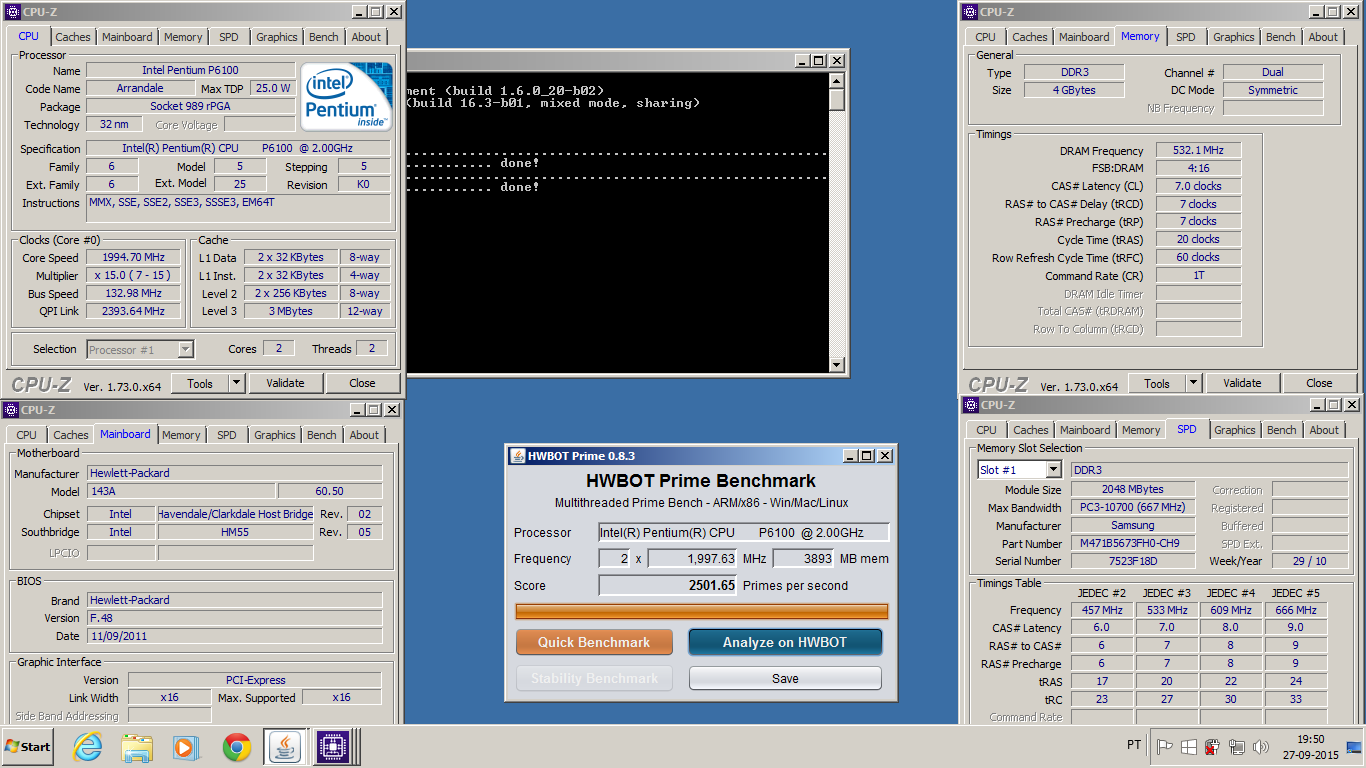Open Windows Explorer folder icon in taskbar
This screenshot has height=768, width=1366.
coord(136,747)
